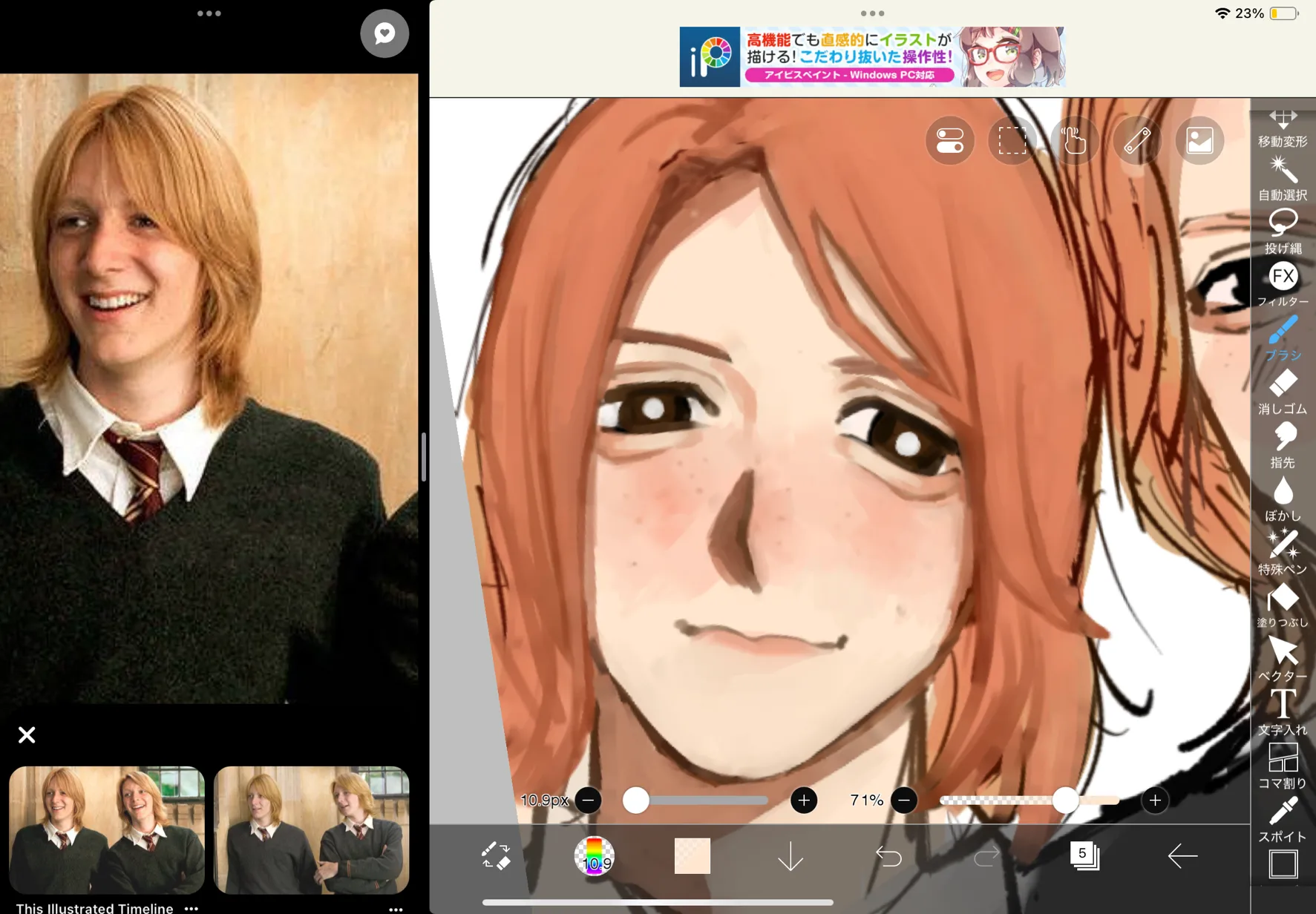Open ibisPaint multitasking three-dot menu
1316x914 pixels.
pos(872,13)
